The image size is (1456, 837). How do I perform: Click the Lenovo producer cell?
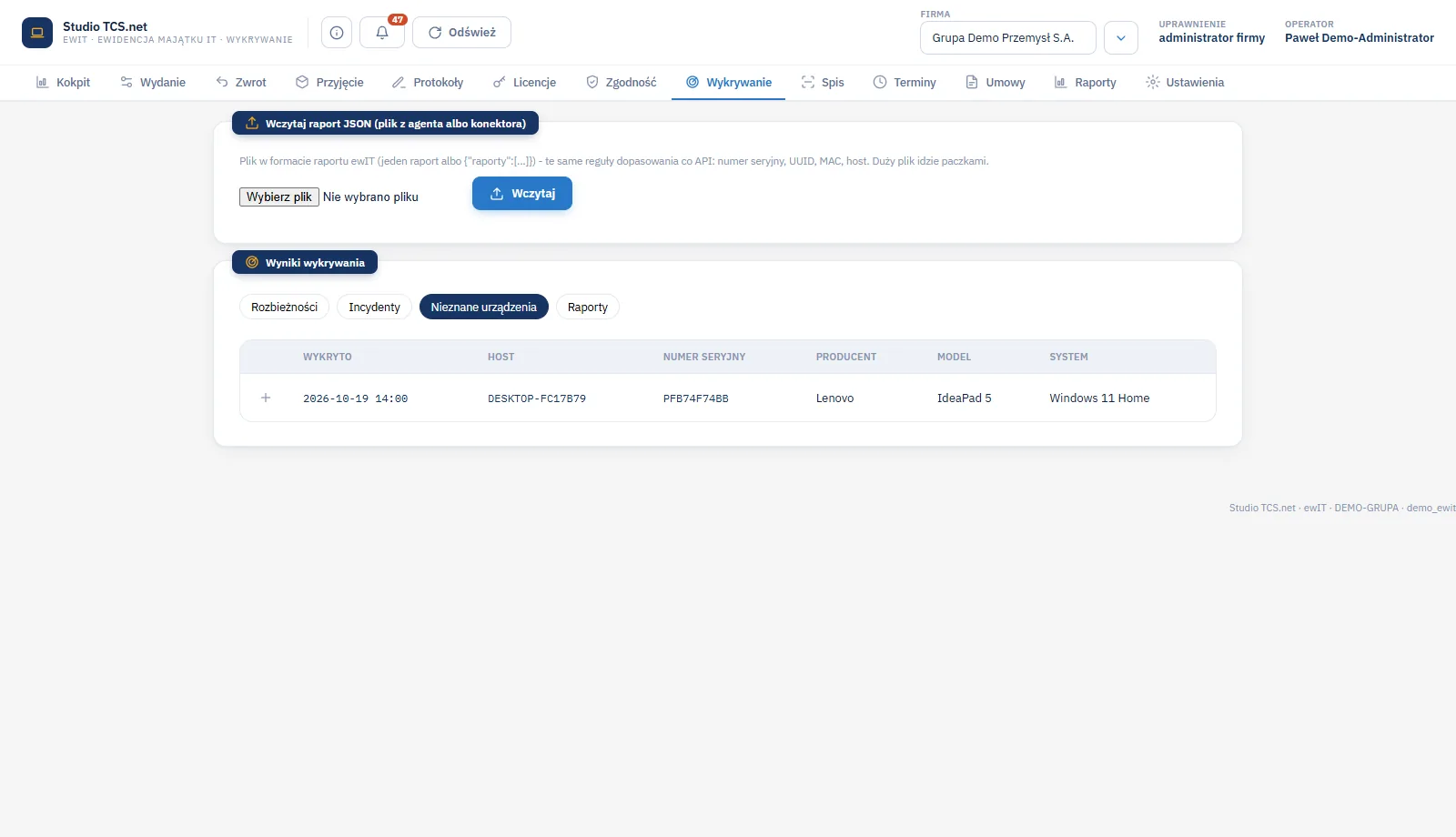click(x=835, y=398)
